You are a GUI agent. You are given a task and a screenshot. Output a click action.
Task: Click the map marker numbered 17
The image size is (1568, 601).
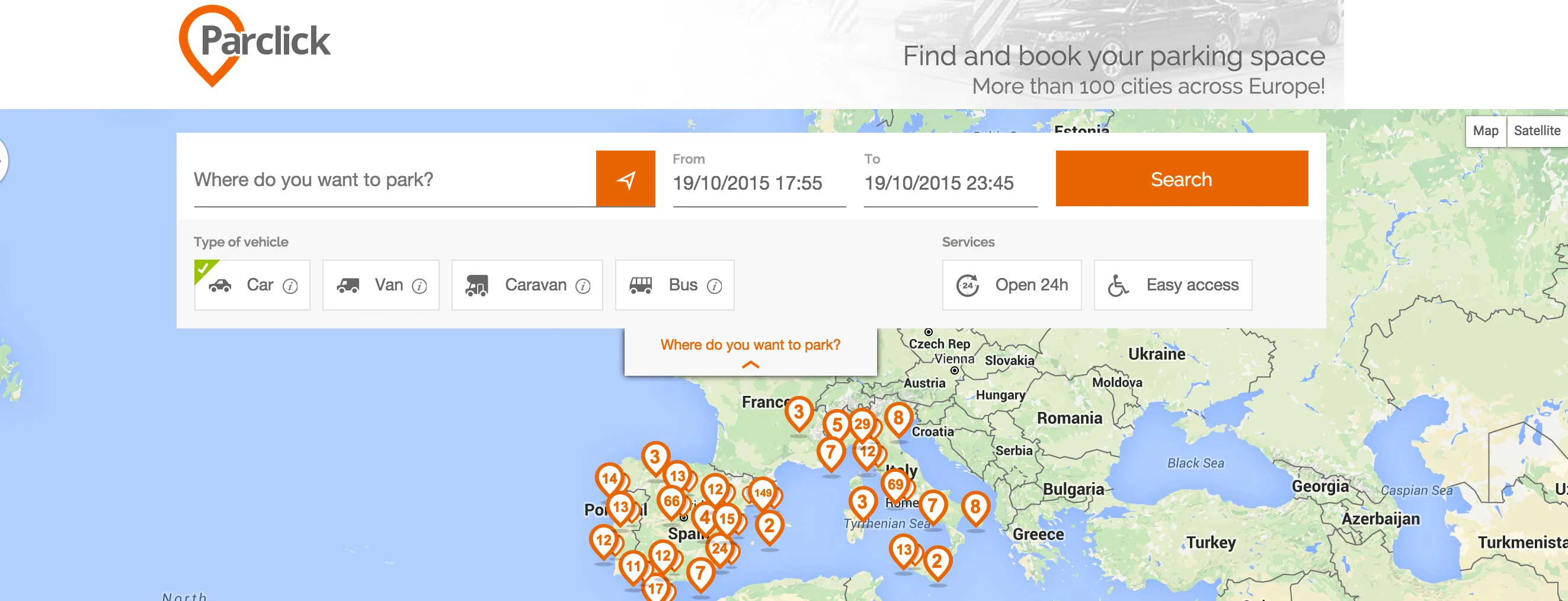click(655, 588)
